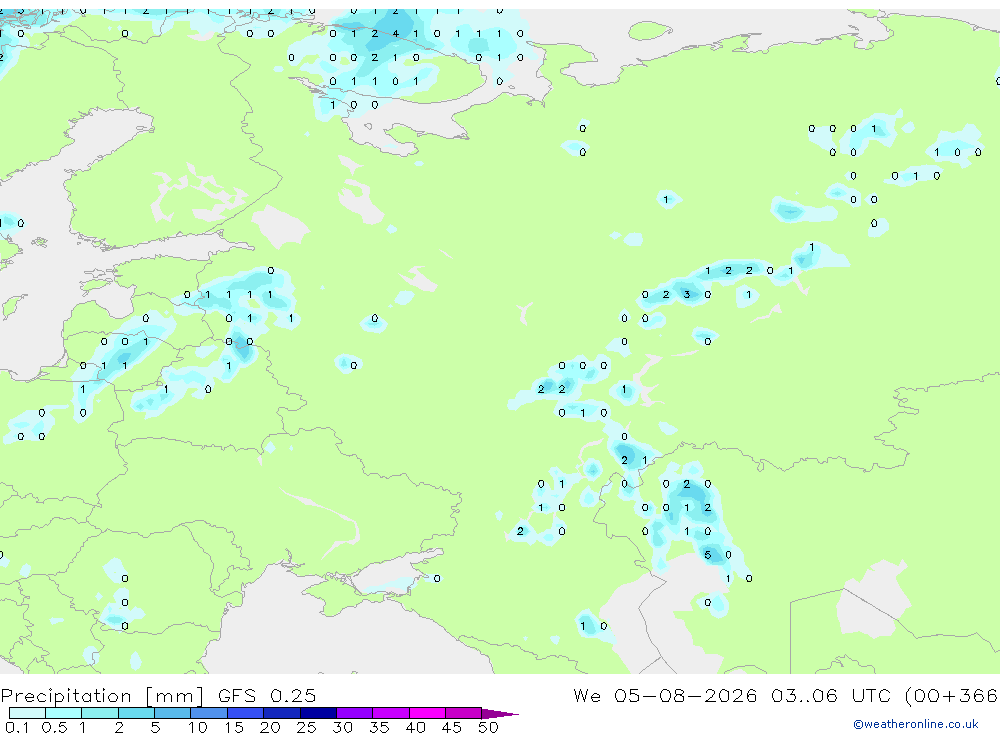
Task: Click the map precipitation value '4'
Action: point(395,34)
